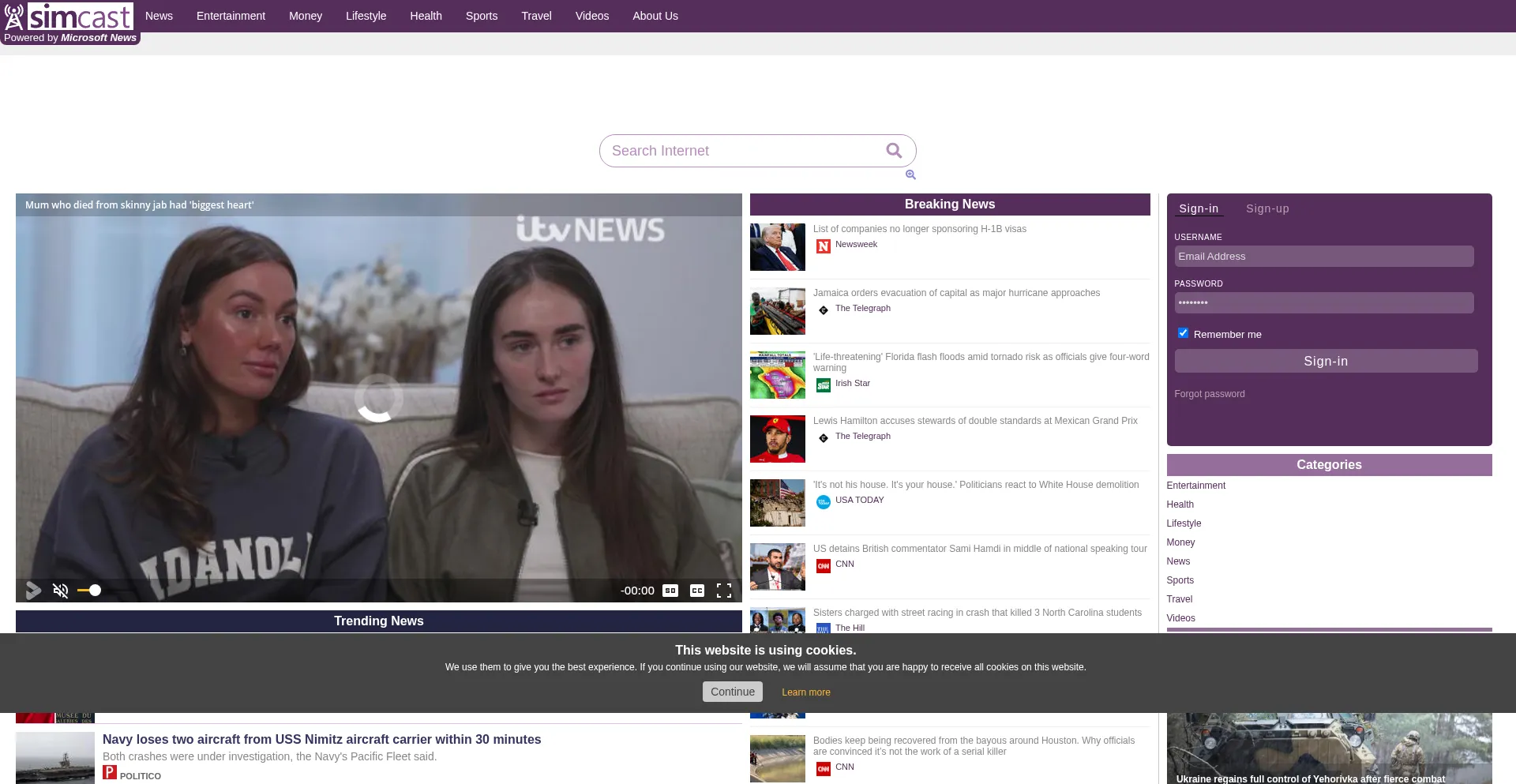Screen dimensions: 1516x784
Task: Click the search magnifier icon
Action: pyautogui.click(x=894, y=151)
